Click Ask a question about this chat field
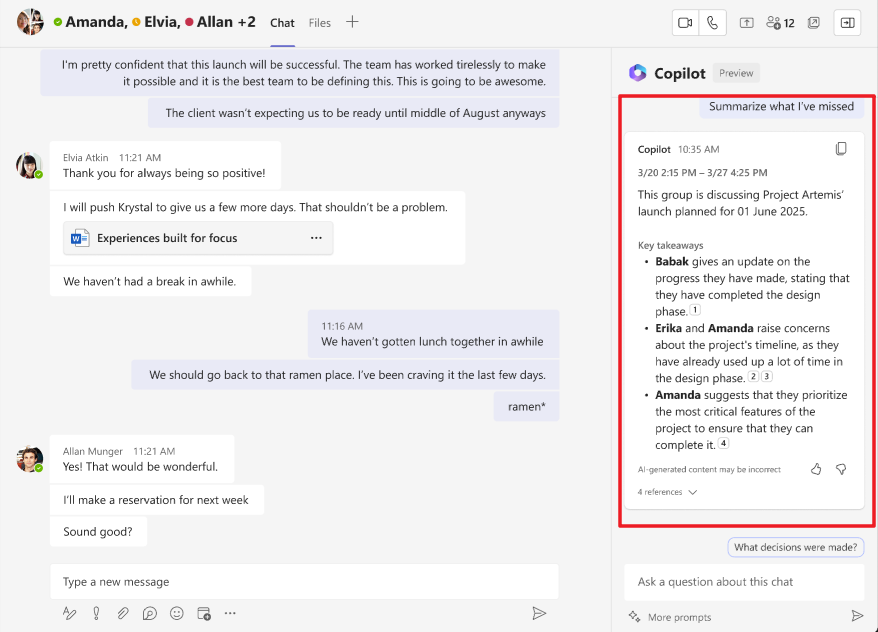 (744, 582)
